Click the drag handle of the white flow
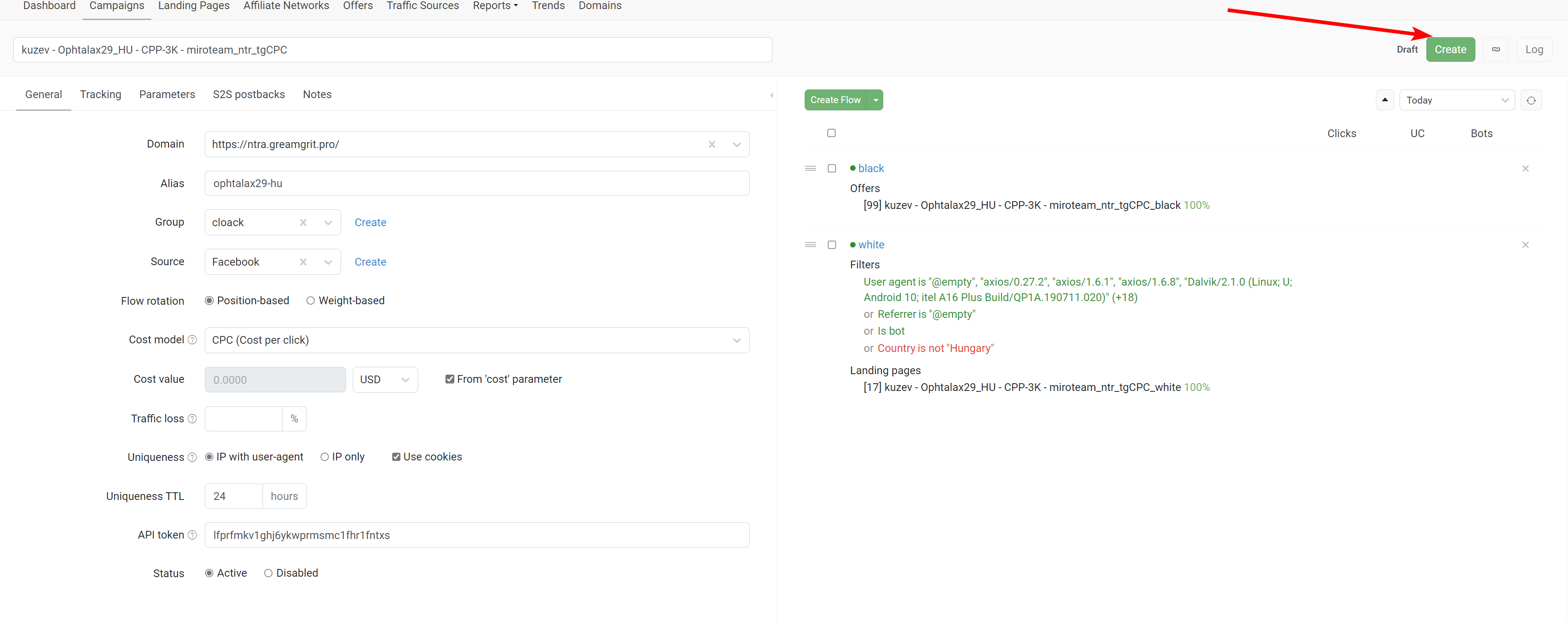This screenshot has width=1568, height=623. coord(810,245)
